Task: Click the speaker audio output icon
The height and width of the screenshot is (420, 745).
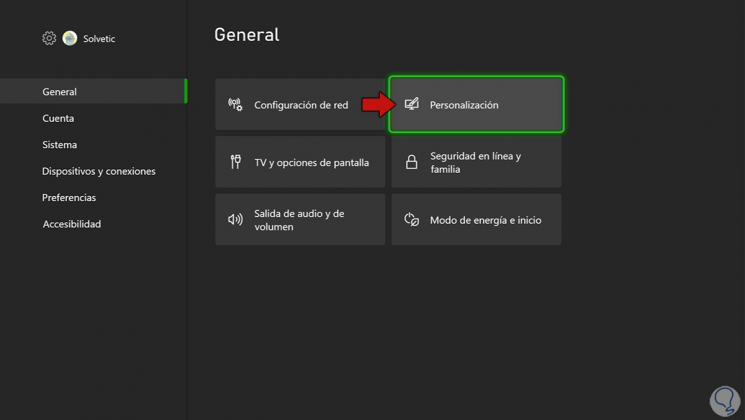Action: pos(236,220)
